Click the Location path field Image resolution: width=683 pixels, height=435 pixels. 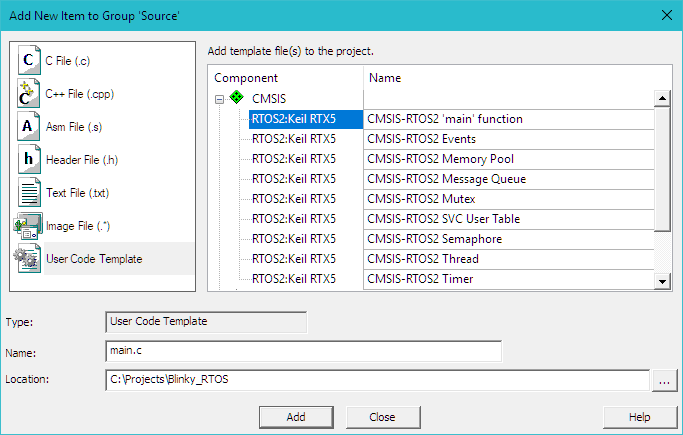(x=377, y=380)
